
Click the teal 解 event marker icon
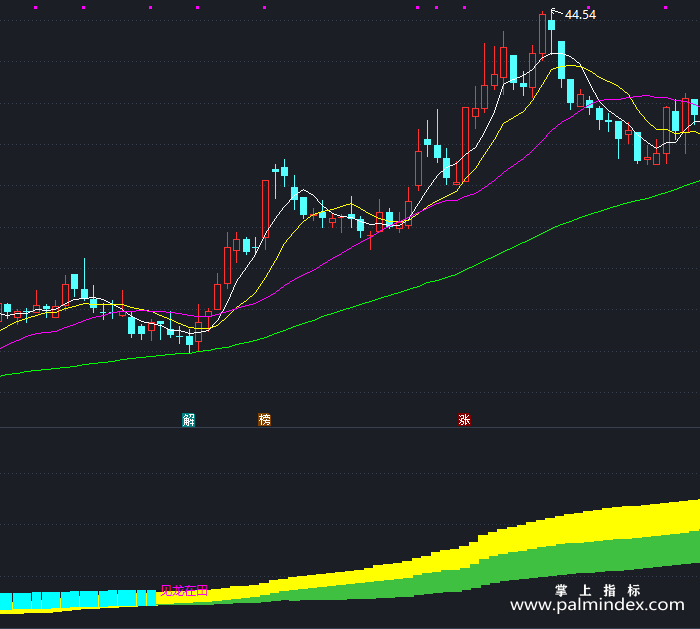tap(188, 420)
